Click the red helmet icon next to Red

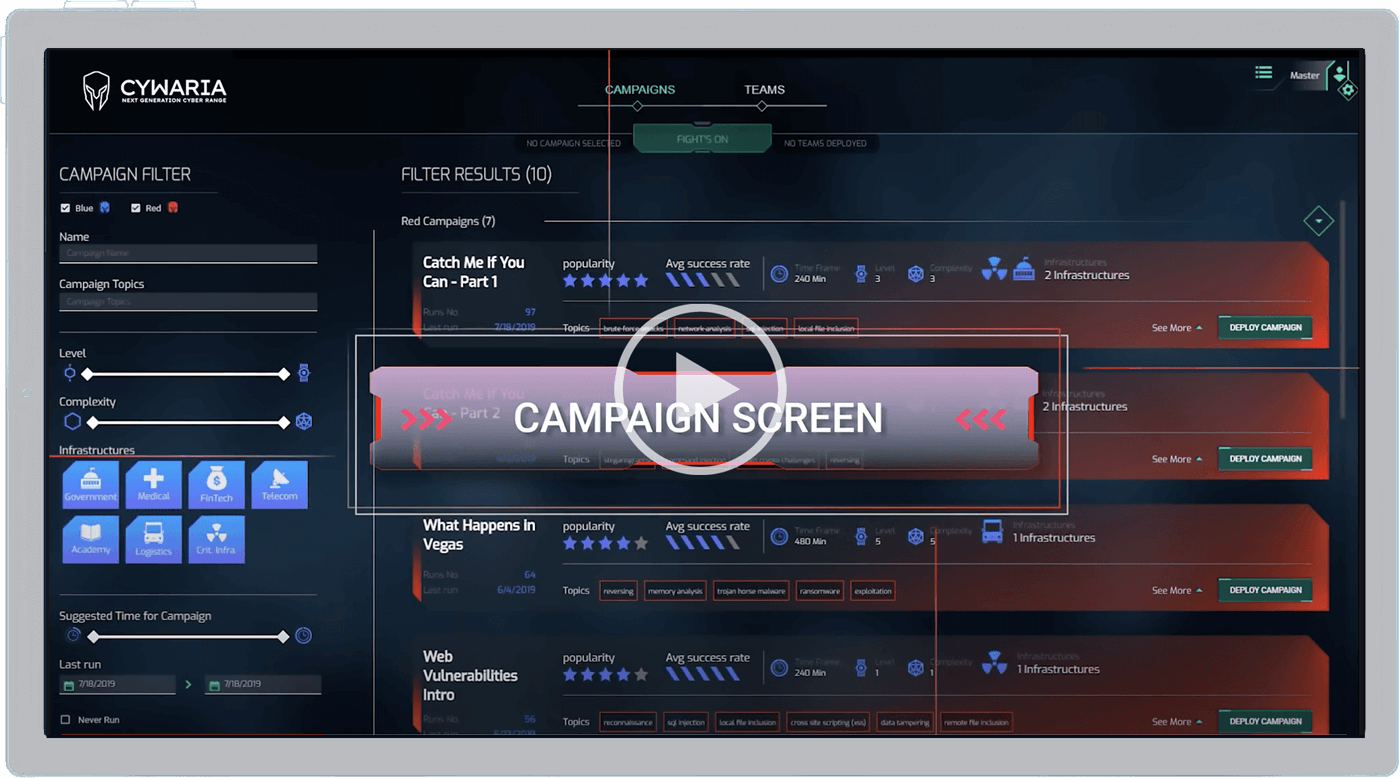pos(172,208)
